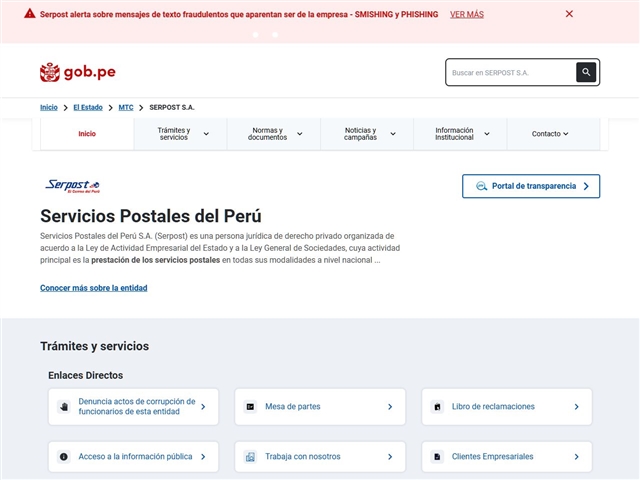Click the hand icon for corruption report
This screenshot has height=480, width=640.
coord(64,407)
